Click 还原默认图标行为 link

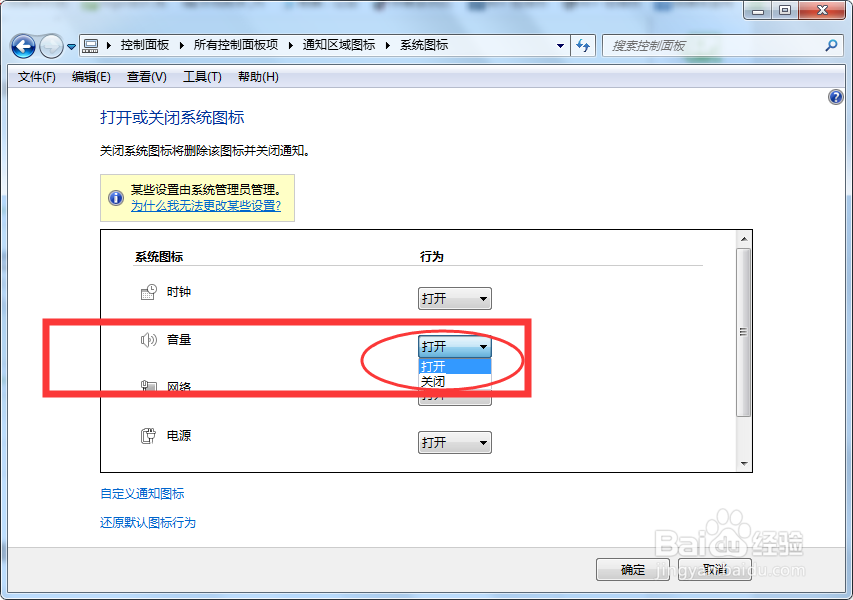[x=147, y=522]
